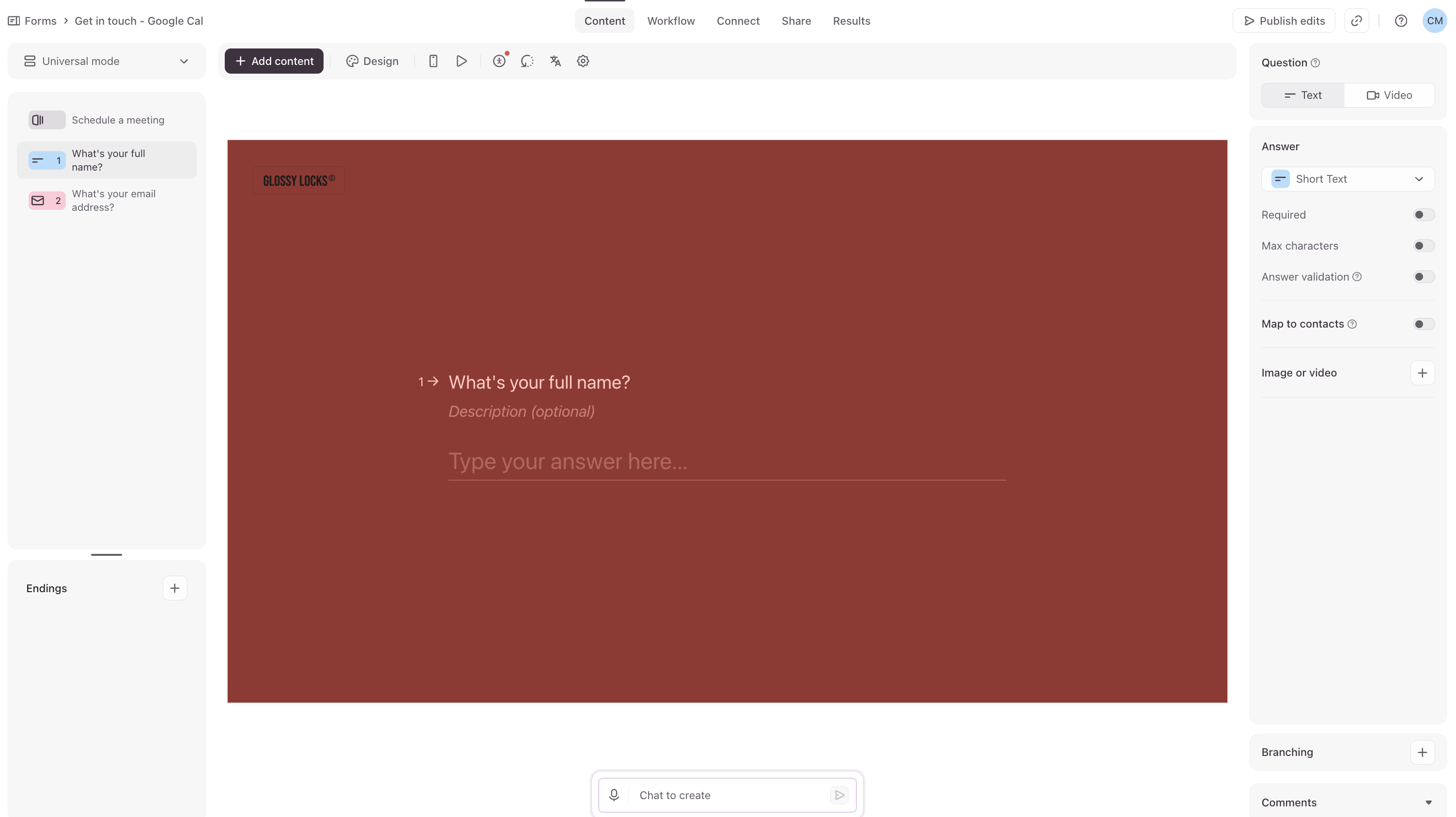
Task: Open the form settings gear
Action: (x=583, y=61)
